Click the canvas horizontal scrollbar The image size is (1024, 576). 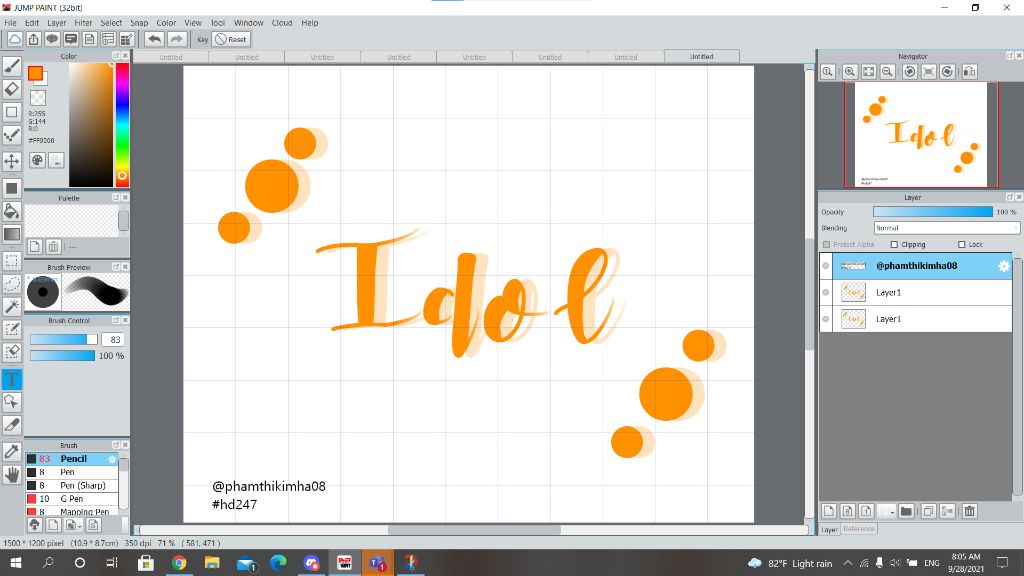[472, 530]
